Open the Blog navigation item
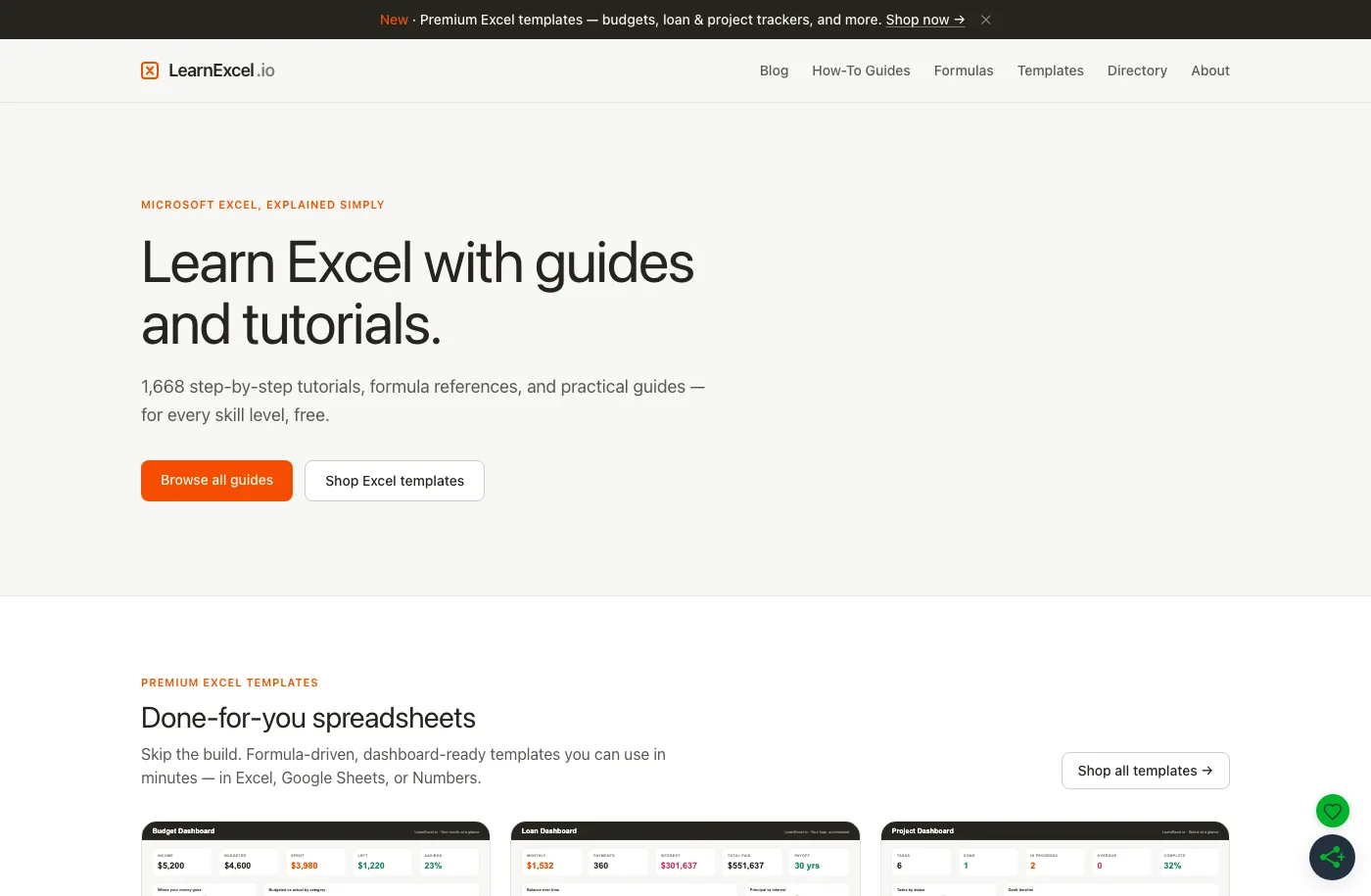The image size is (1371, 896). coord(774,71)
